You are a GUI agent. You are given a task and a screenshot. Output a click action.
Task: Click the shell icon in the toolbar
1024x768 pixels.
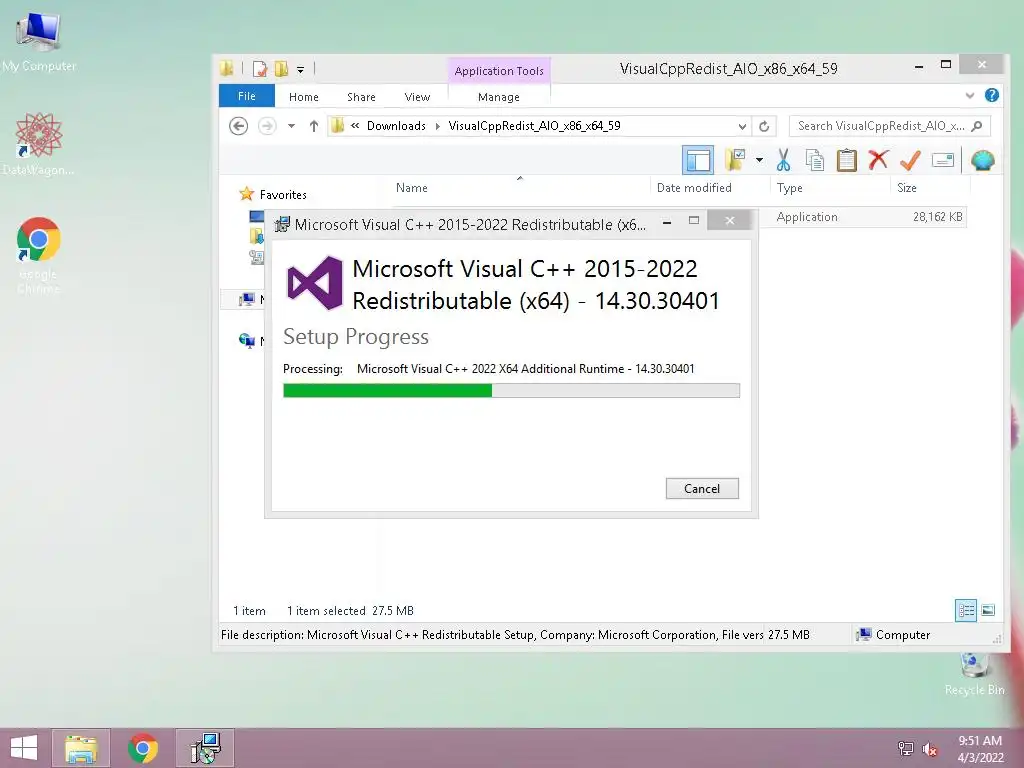pos(982,160)
